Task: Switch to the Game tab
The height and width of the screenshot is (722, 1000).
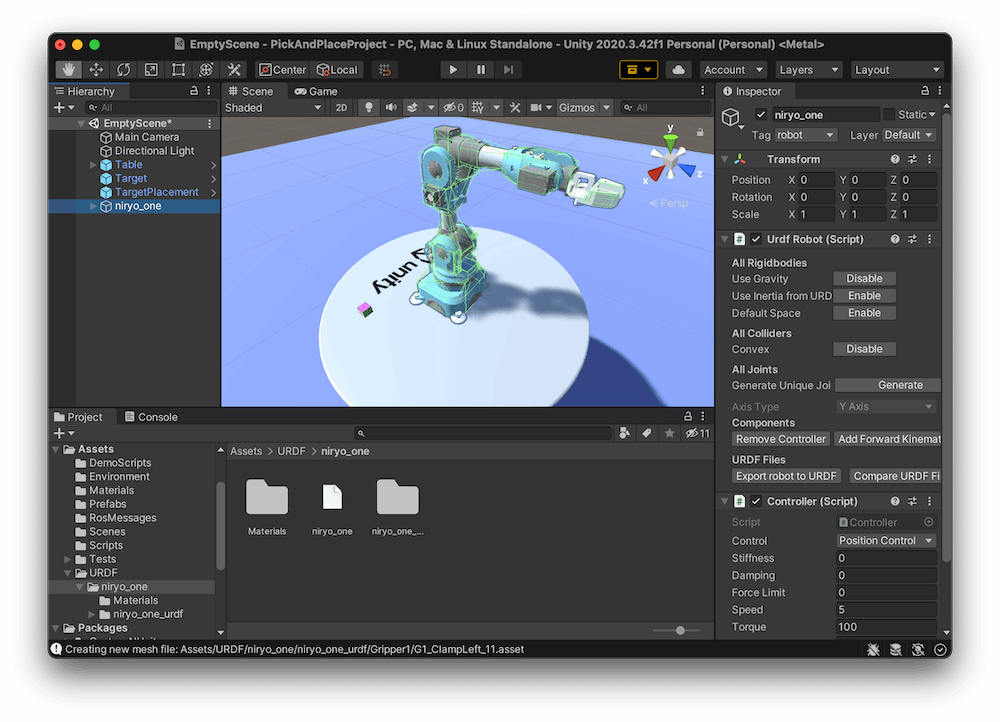Action: tap(316, 91)
